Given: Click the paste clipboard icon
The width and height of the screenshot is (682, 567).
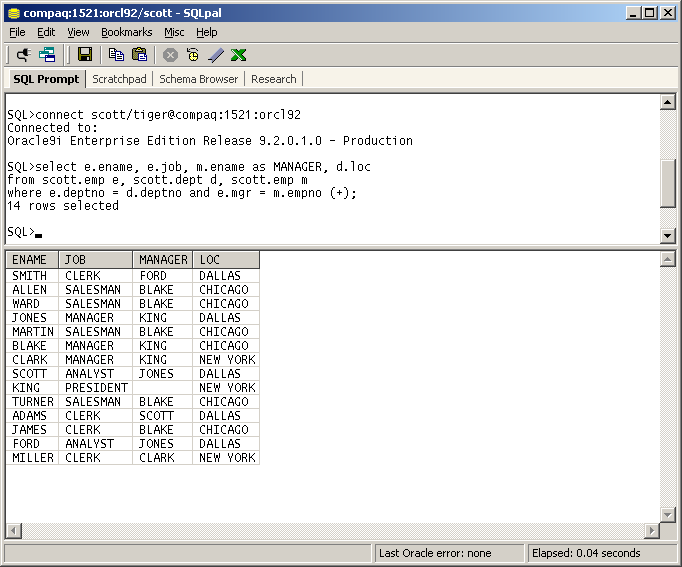Looking at the screenshot, I should (x=140, y=55).
